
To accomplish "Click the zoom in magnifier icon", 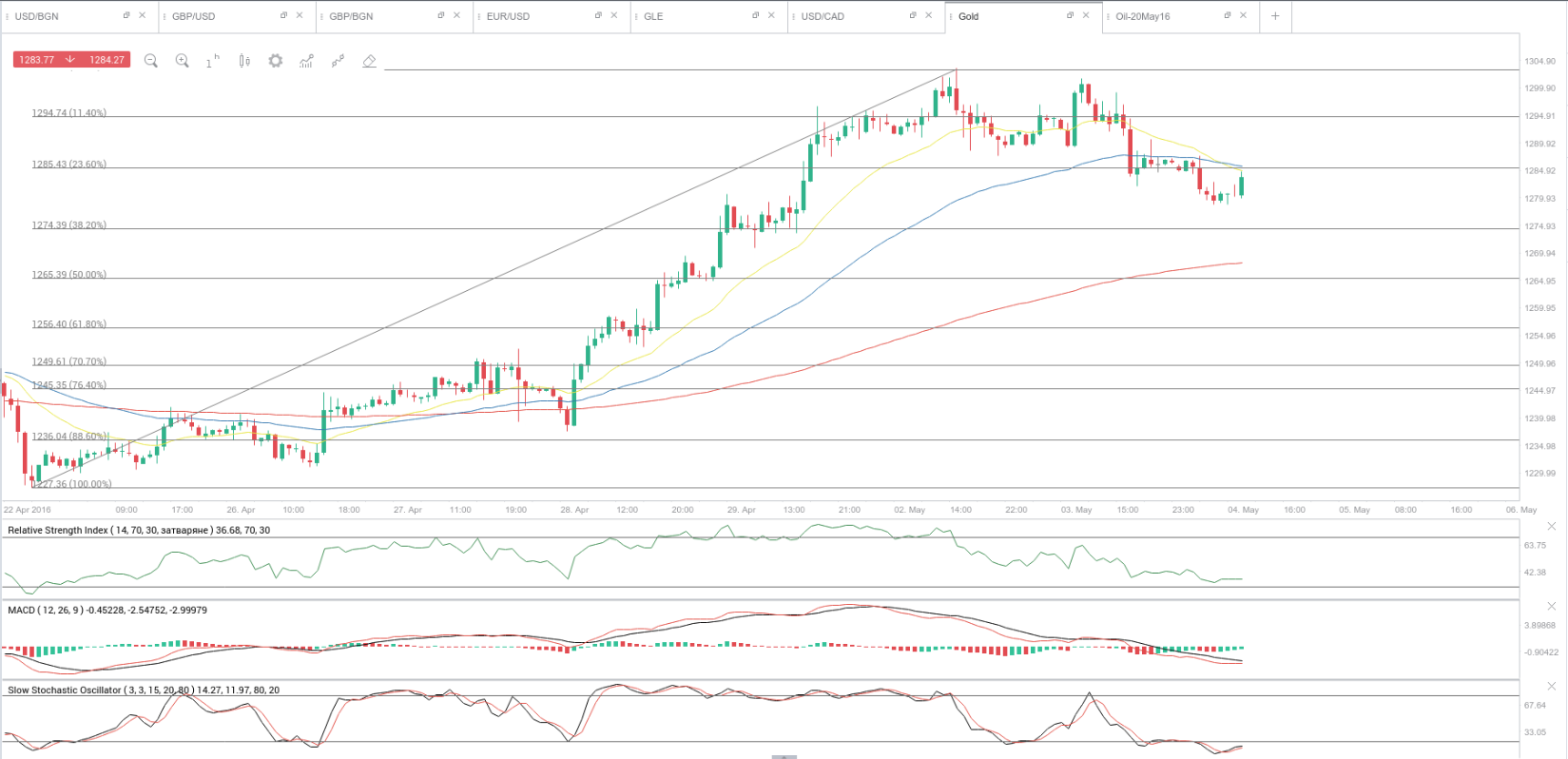I will pyautogui.click(x=182, y=61).
